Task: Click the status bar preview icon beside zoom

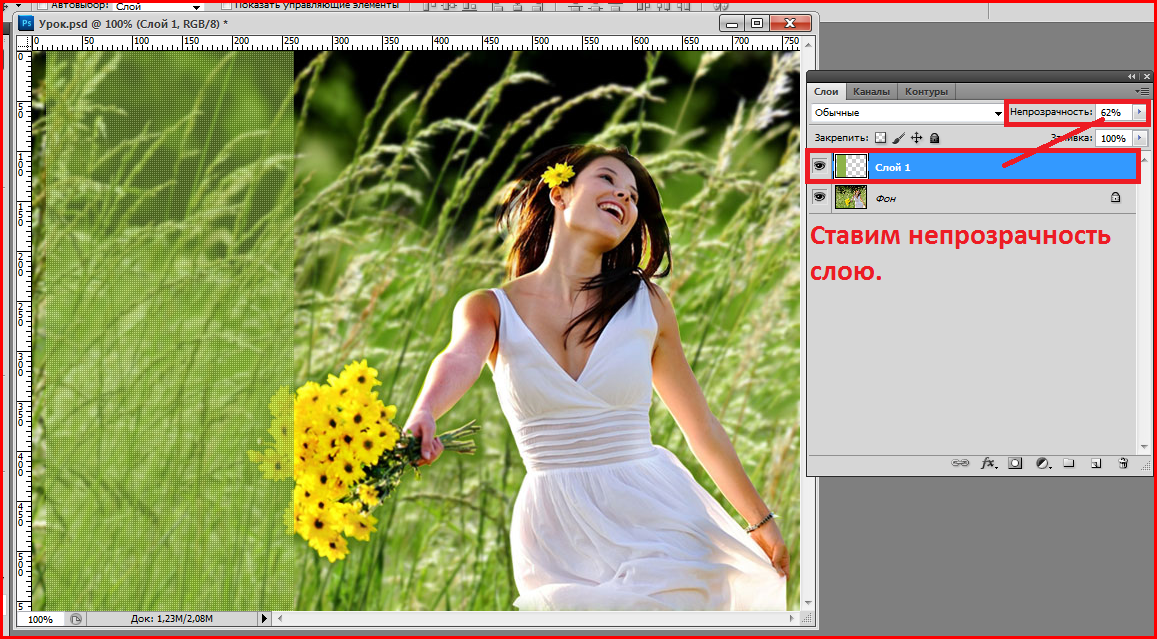Action: (x=76, y=618)
